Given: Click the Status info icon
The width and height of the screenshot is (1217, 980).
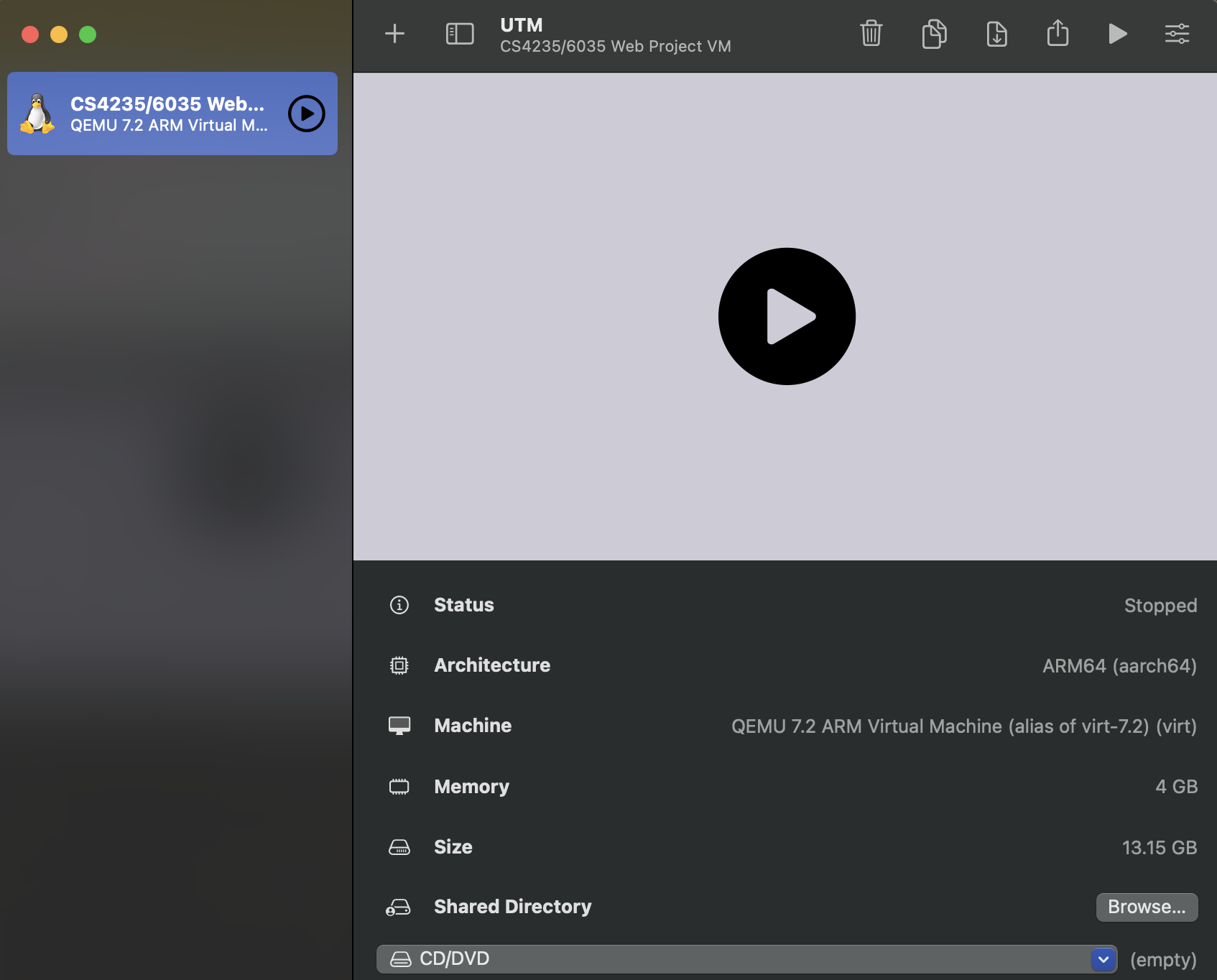Looking at the screenshot, I should pos(399,605).
